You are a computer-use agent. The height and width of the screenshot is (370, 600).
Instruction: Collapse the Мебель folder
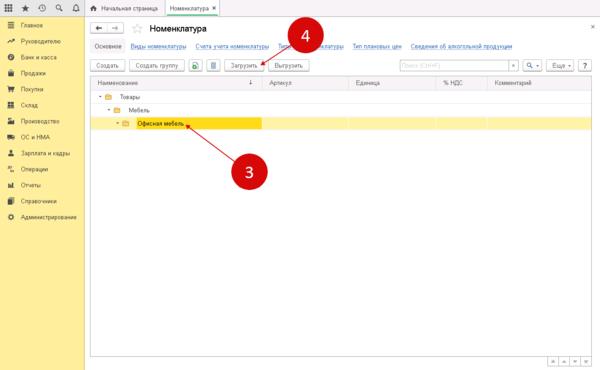109,110
